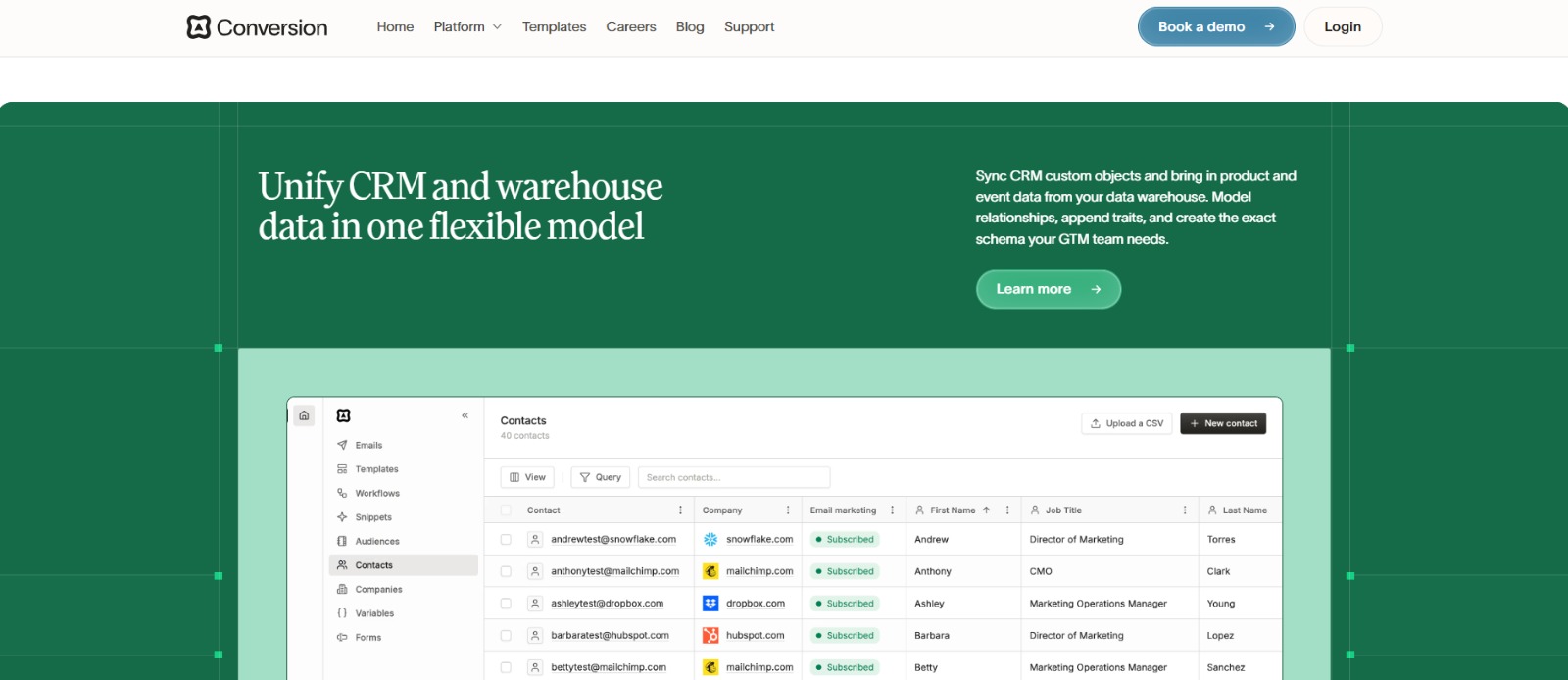Check the box for andrewtest@snowflake.com
Screen dimensions: 1568x680
506,539
